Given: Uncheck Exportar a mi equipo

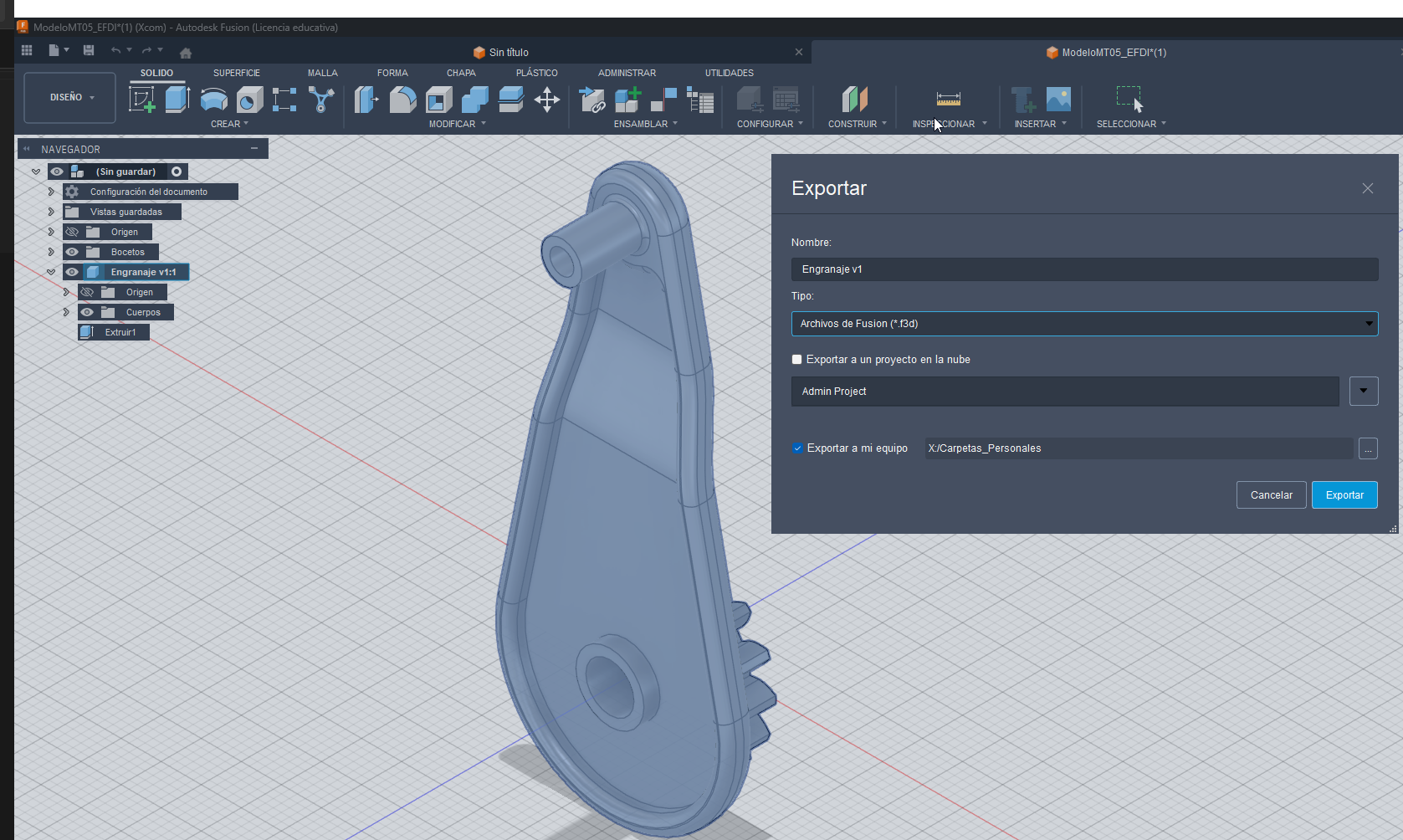Looking at the screenshot, I should [x=797, y=448].
